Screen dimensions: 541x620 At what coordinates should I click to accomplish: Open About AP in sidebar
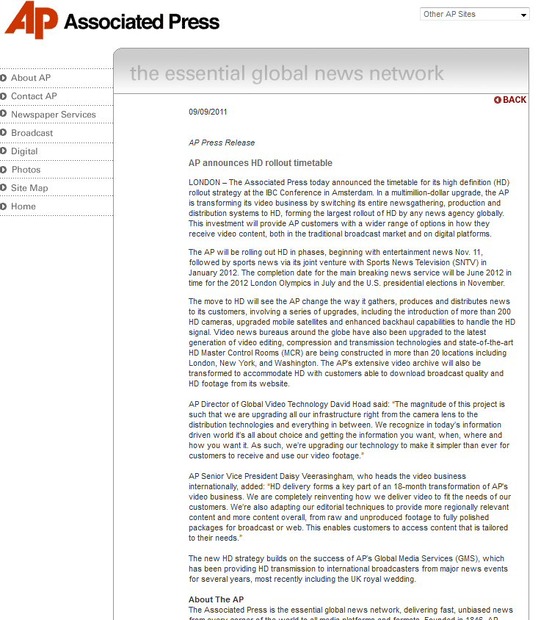click(31, 78)
